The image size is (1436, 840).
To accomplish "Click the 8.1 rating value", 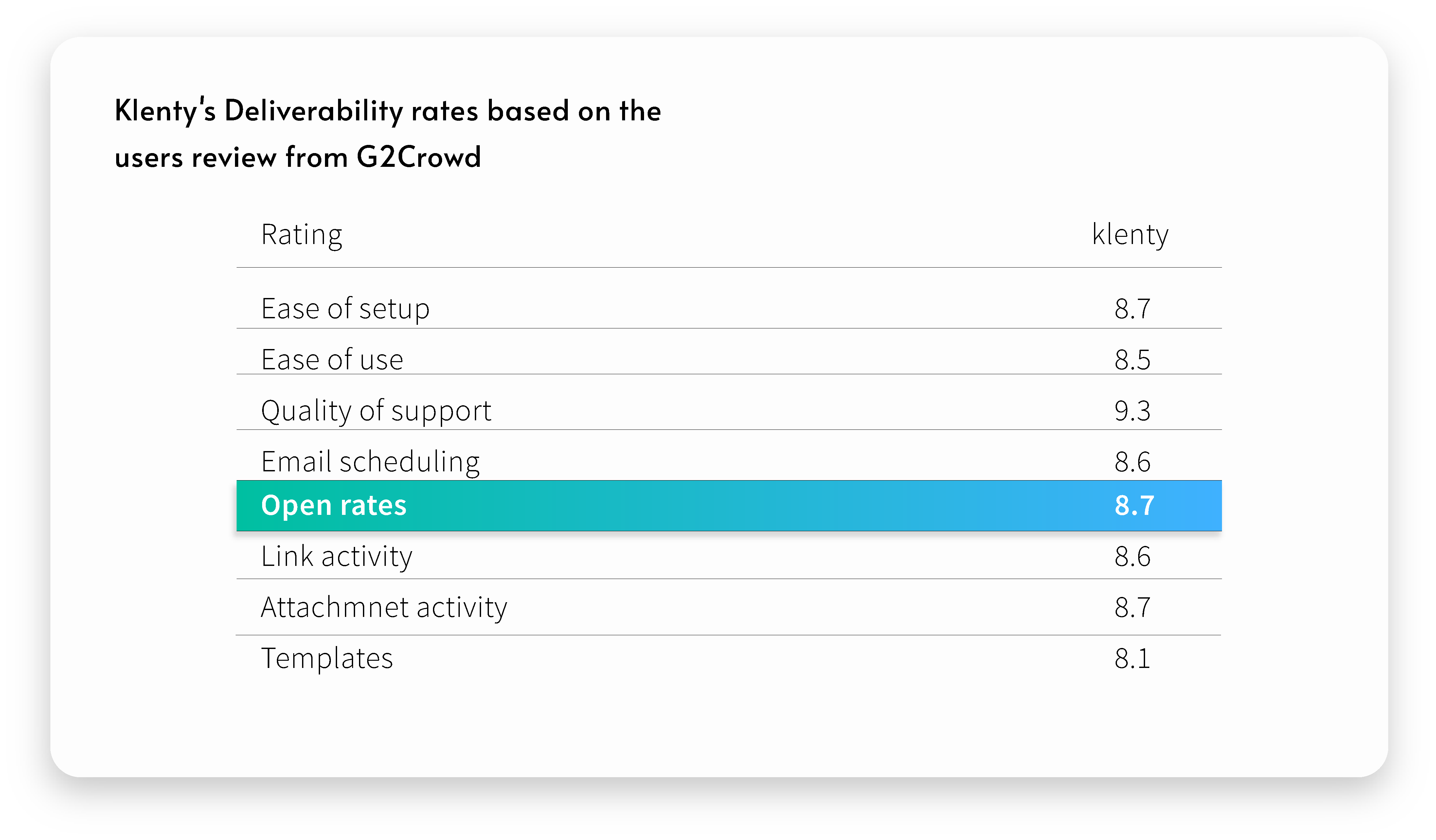I will tap(1132, 658).
